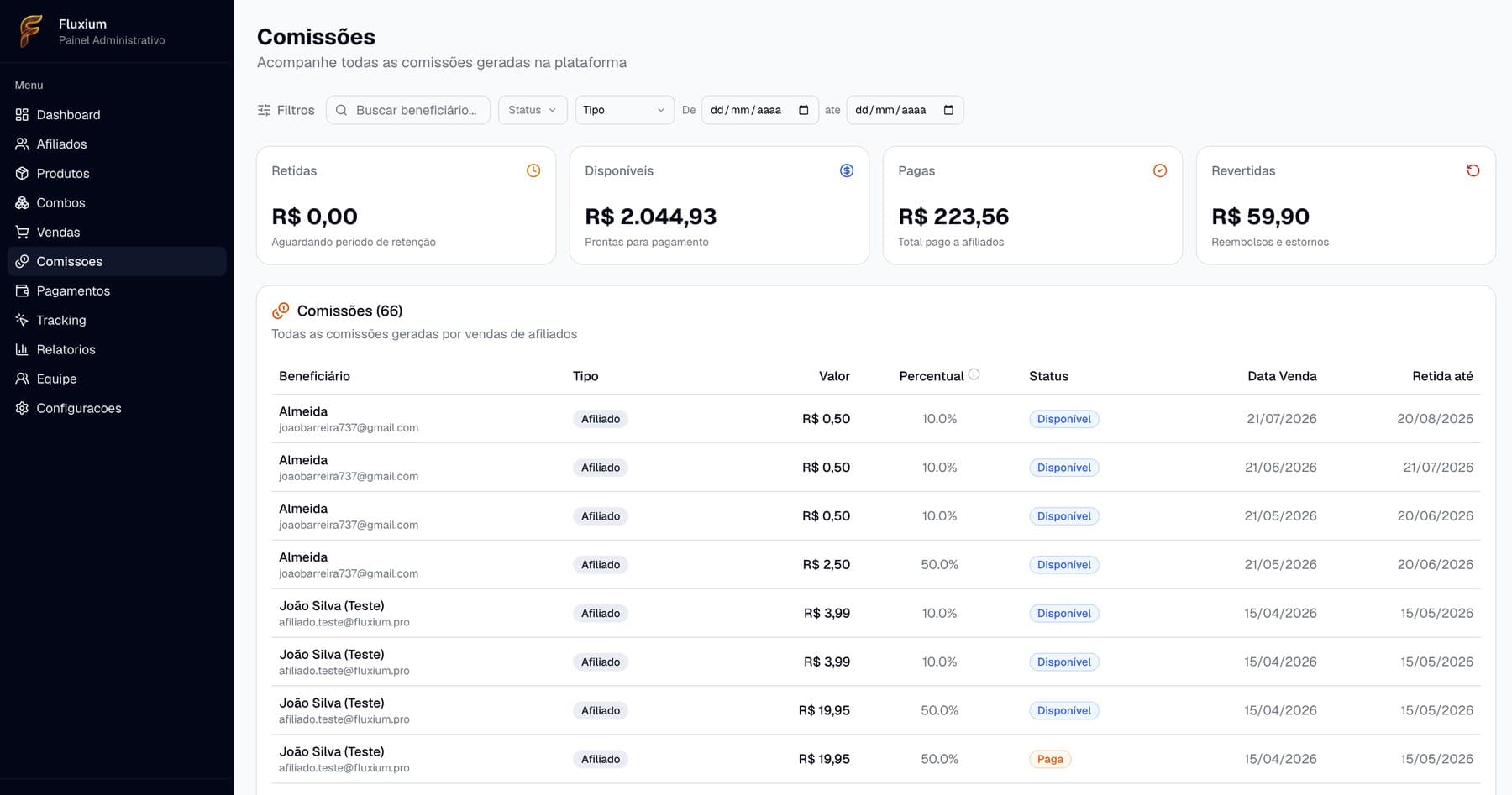Screen dimensions: 1512x795
Task: Click the Percentual column header label
Action: point(932,376)
